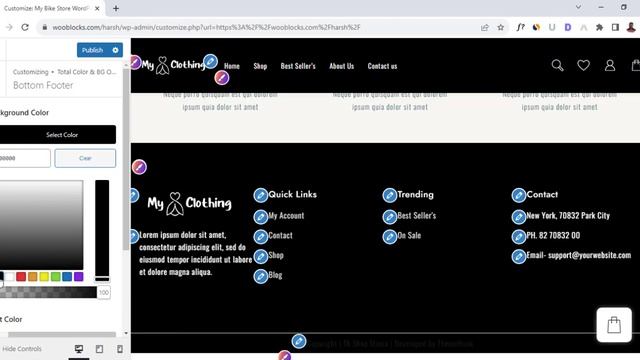Focus the hex color input field
This screenshot has height=360, width=640.
(25, 158)
